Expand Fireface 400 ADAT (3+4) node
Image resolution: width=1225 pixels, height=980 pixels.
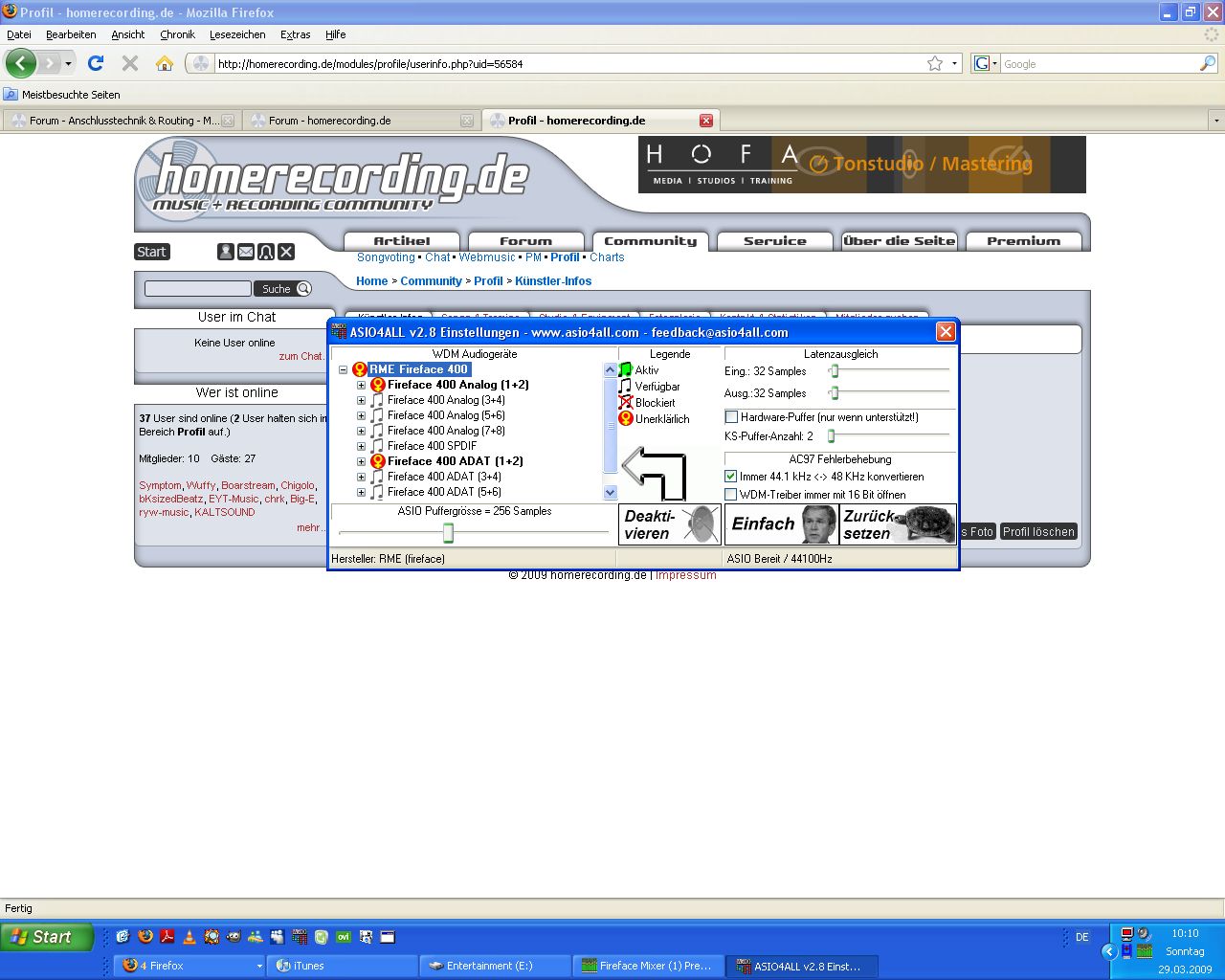pos(361,477)
